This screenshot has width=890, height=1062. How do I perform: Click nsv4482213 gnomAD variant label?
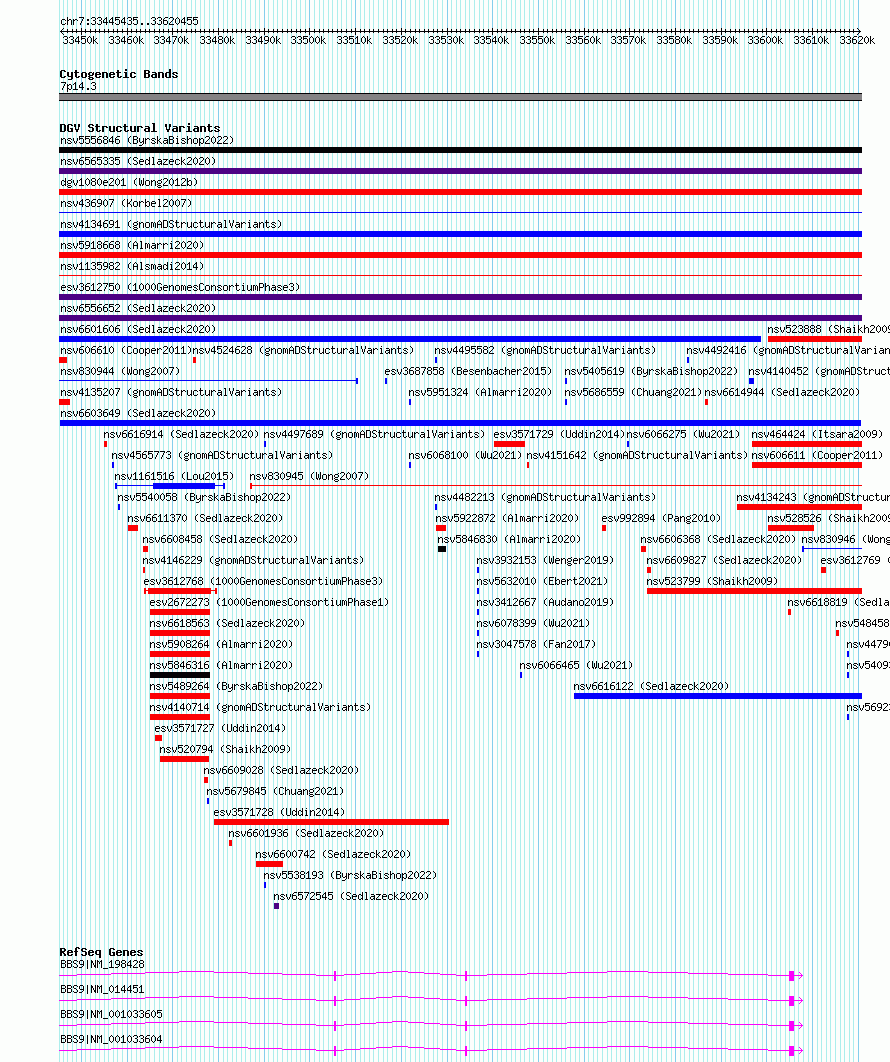pos(545,497)
